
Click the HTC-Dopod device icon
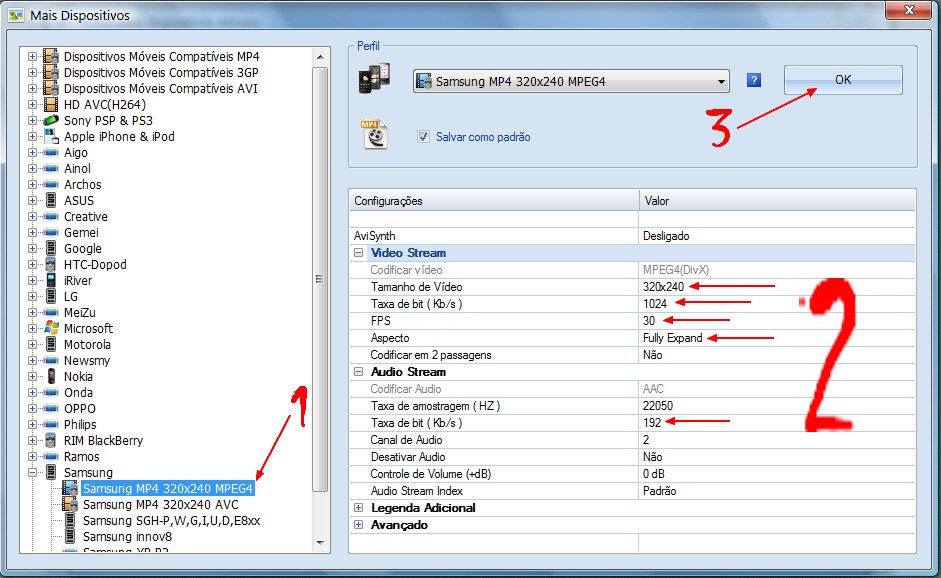click(51, 265)
